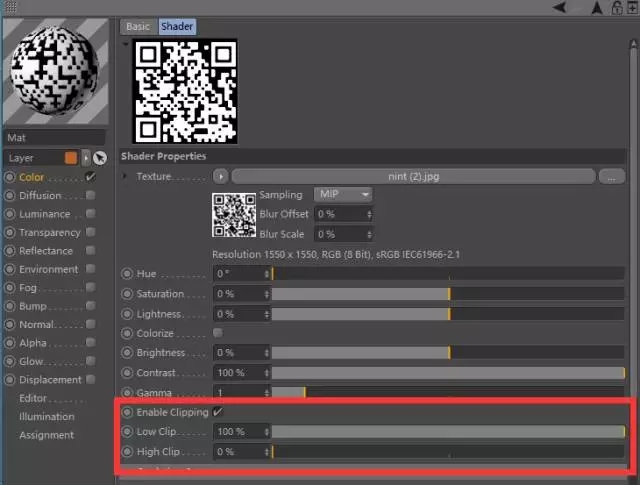This screenshot has width=640, height=485.
Task: Enable the Normal channel checkbox
Action: (x=91, y=324)
